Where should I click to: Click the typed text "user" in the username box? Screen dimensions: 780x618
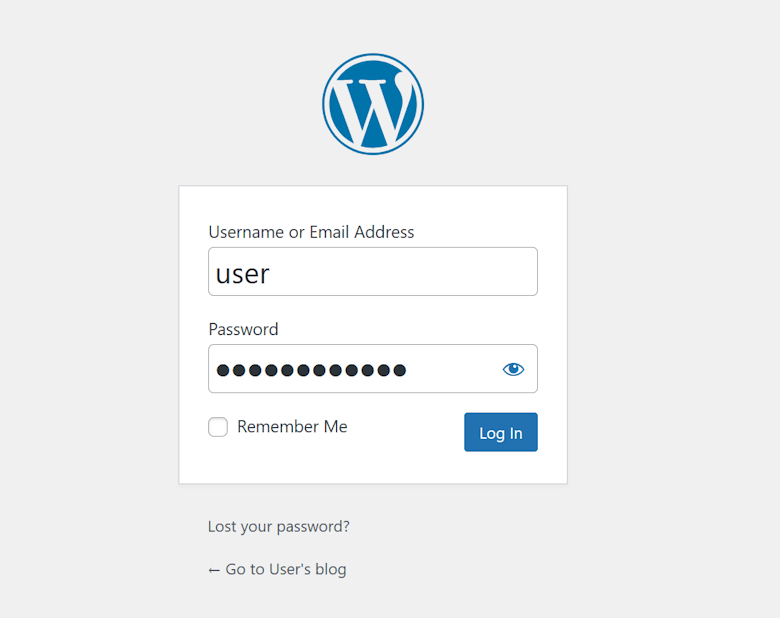(x=243, y=273)
